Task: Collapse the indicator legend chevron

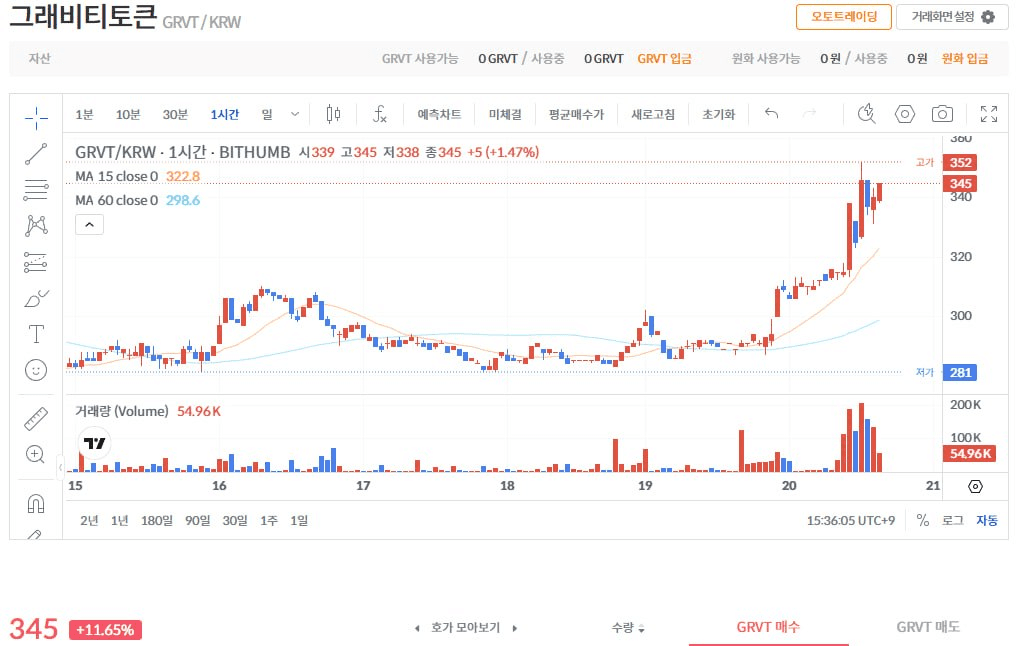Action: pyautogui.click(x=89, y=224)
